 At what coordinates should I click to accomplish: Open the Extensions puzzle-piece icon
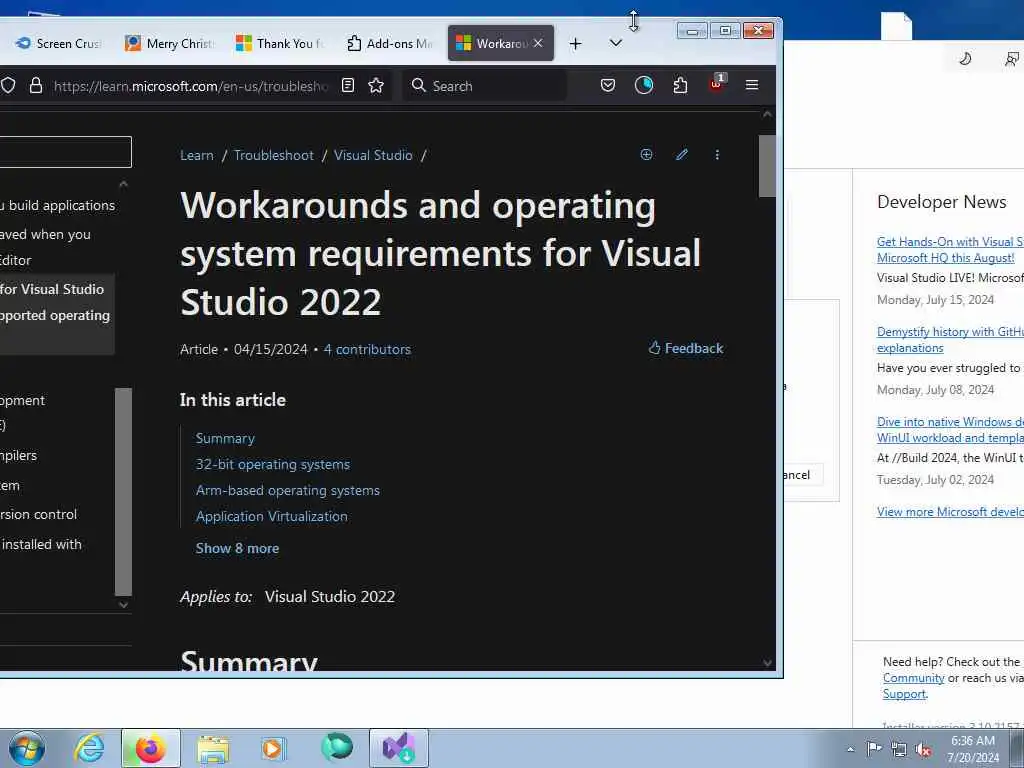pos(680,86)
